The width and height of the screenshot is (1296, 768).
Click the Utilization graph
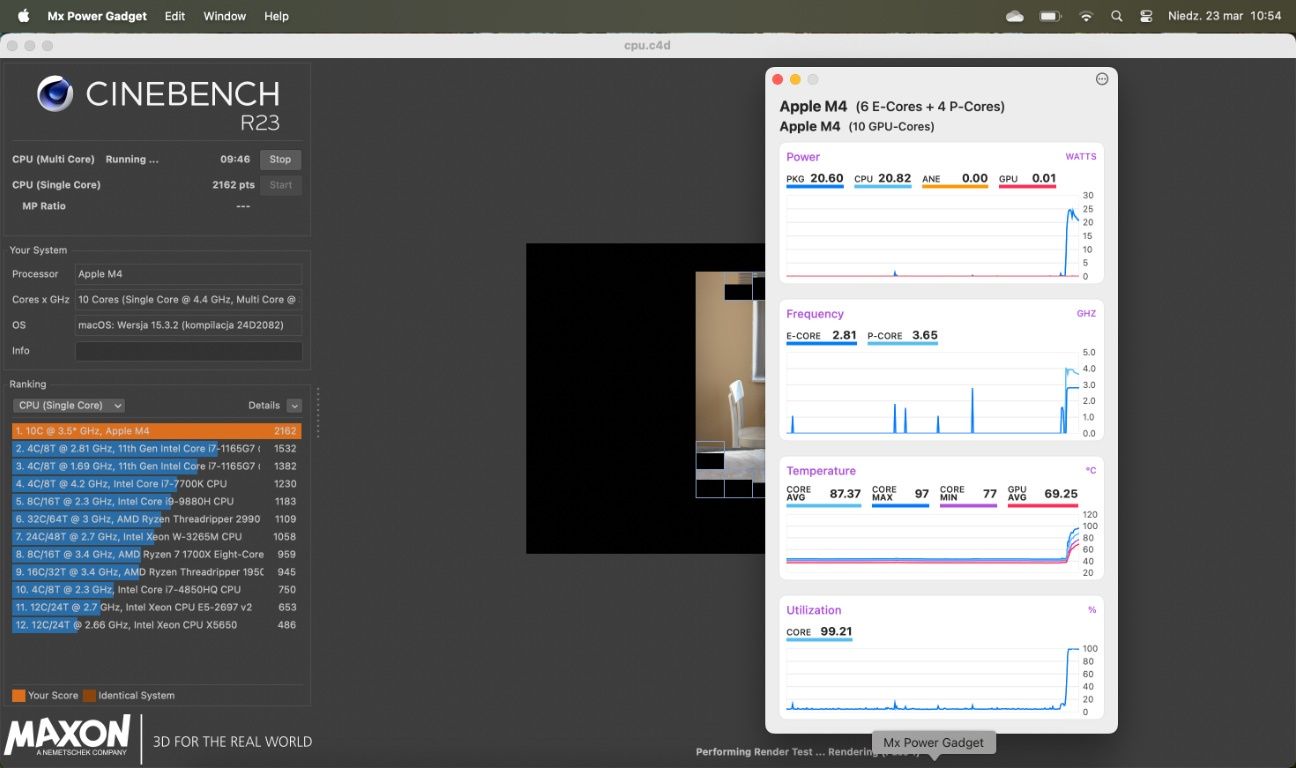[x=933, y=680]
